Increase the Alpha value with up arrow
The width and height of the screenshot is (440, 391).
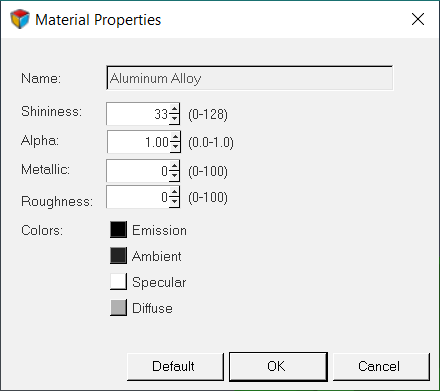[x=175, y=136]
